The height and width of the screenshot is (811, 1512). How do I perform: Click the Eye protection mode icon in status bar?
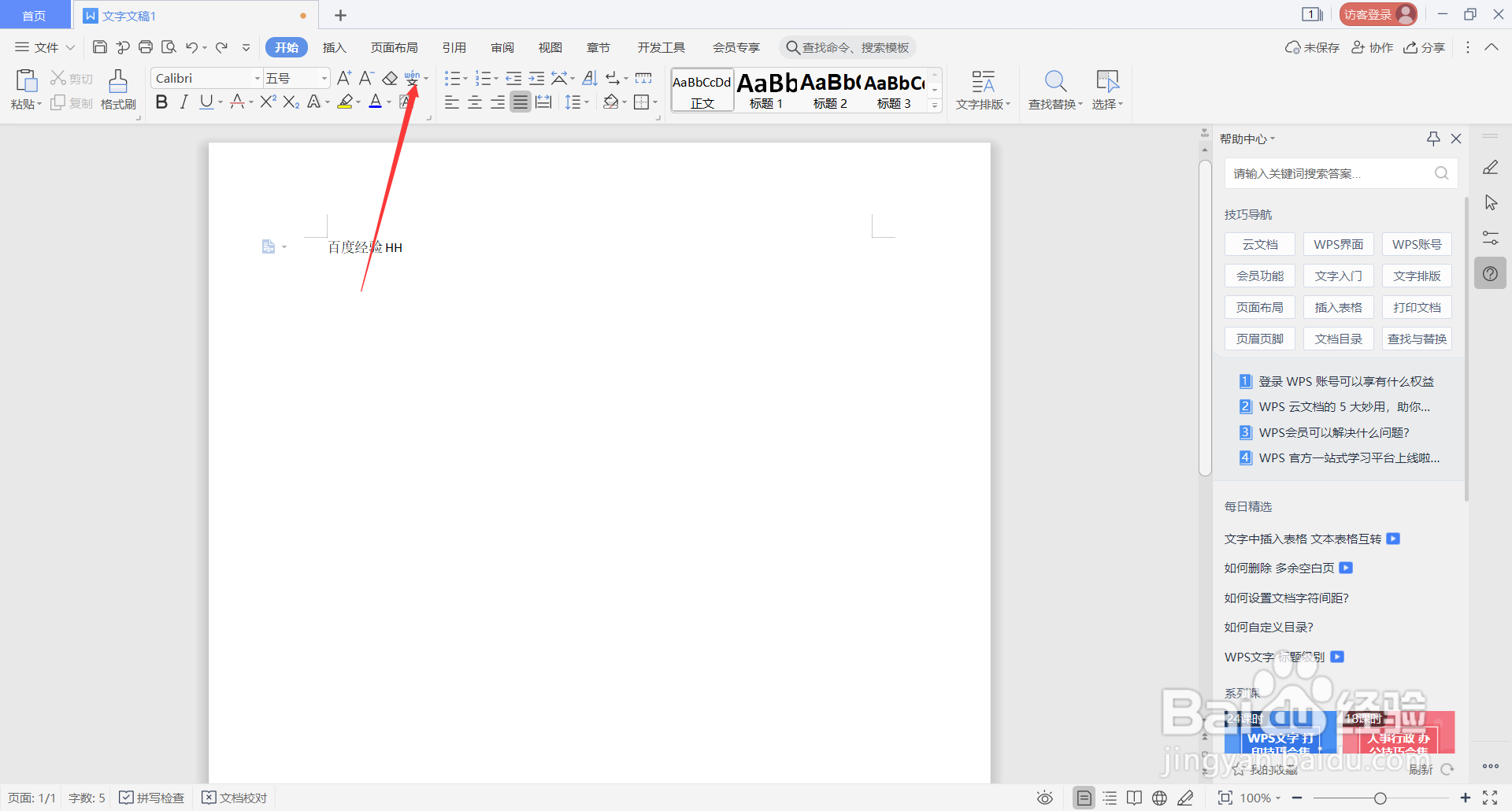[1045, 798]
